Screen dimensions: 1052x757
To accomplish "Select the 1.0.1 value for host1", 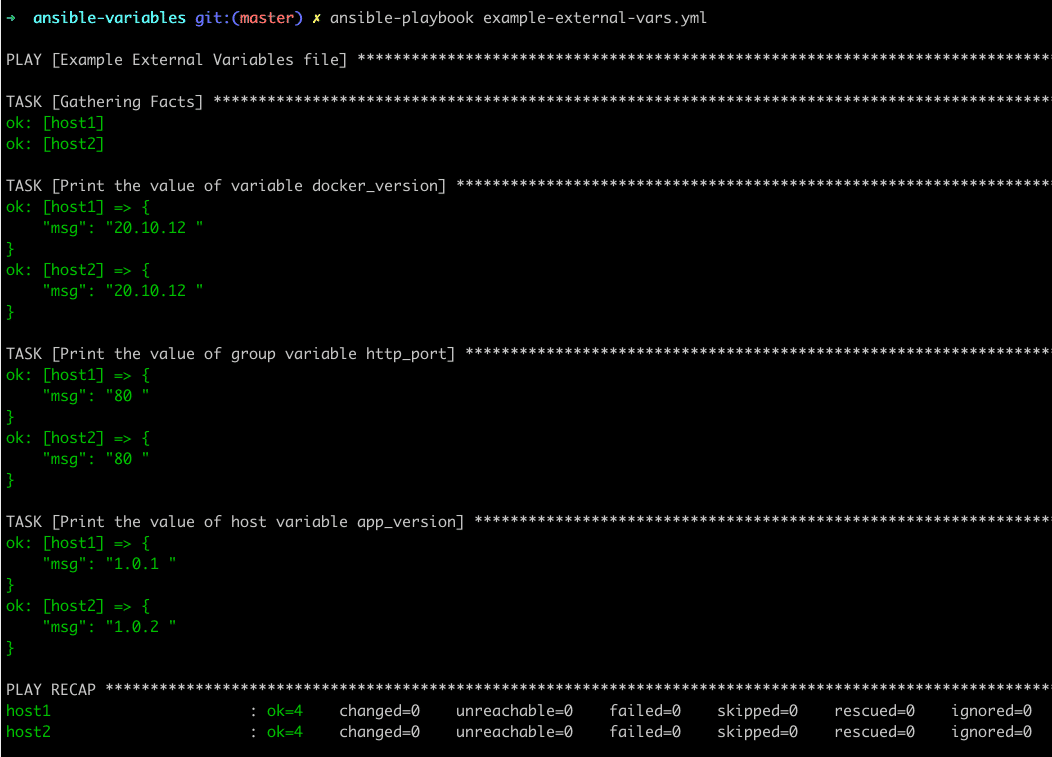I will point(135,563).
